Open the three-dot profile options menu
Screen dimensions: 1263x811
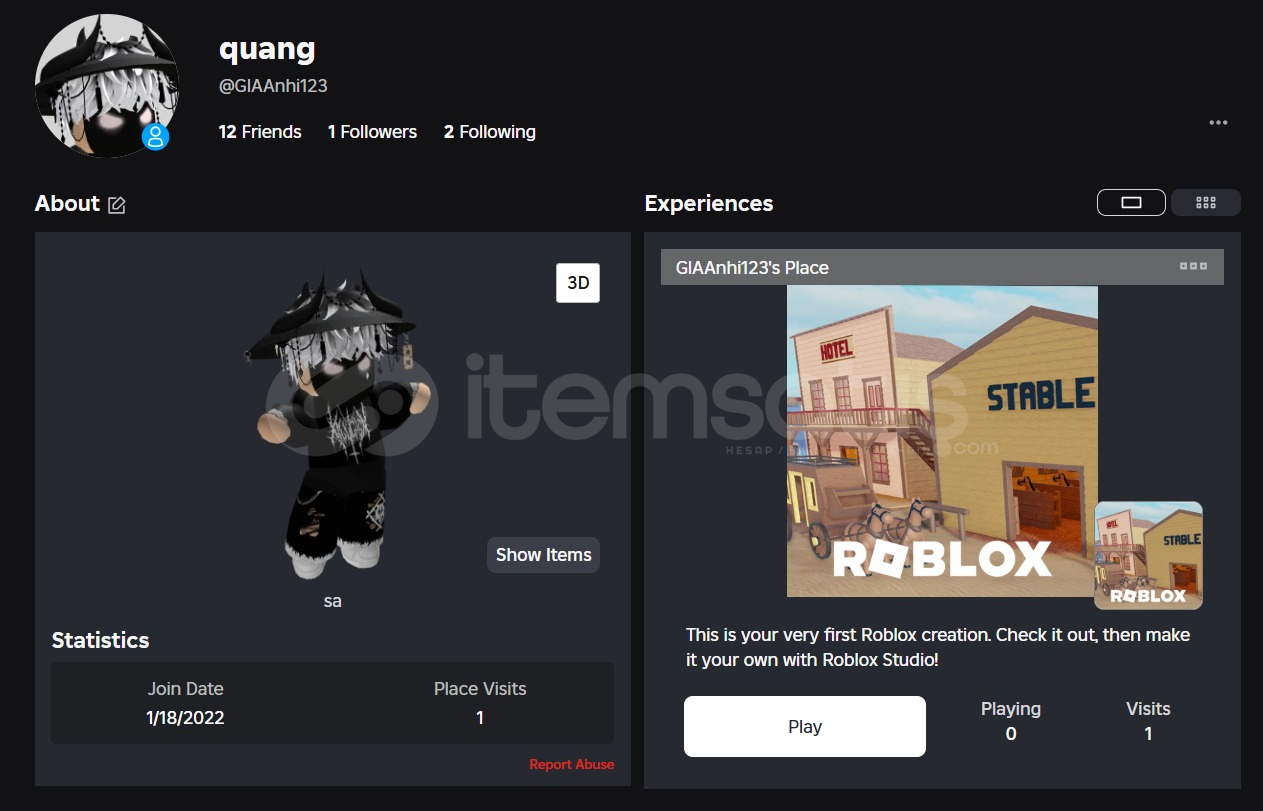(1218, 123)
